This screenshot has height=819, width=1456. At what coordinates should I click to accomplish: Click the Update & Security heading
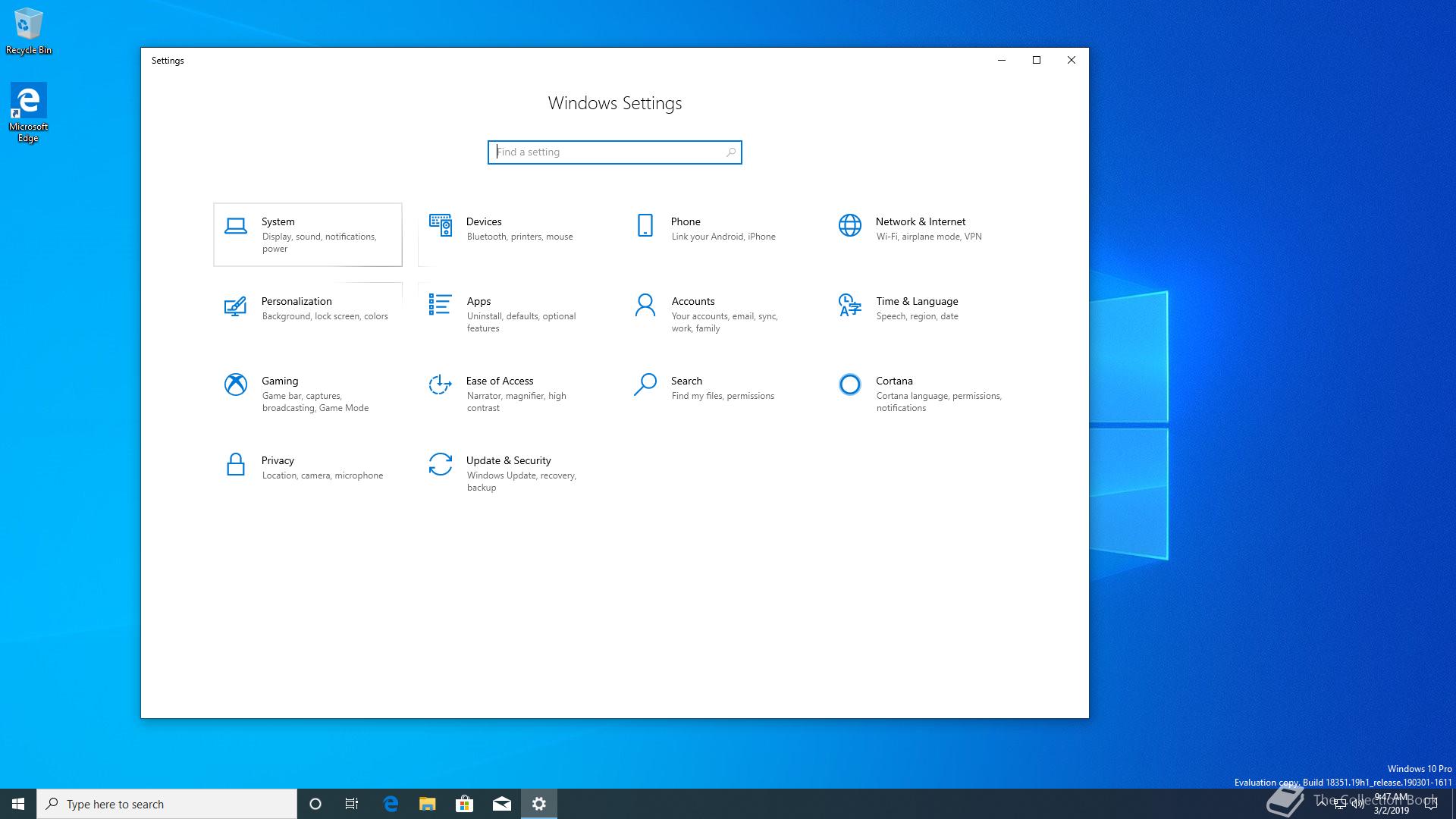(x=508, y=460)
